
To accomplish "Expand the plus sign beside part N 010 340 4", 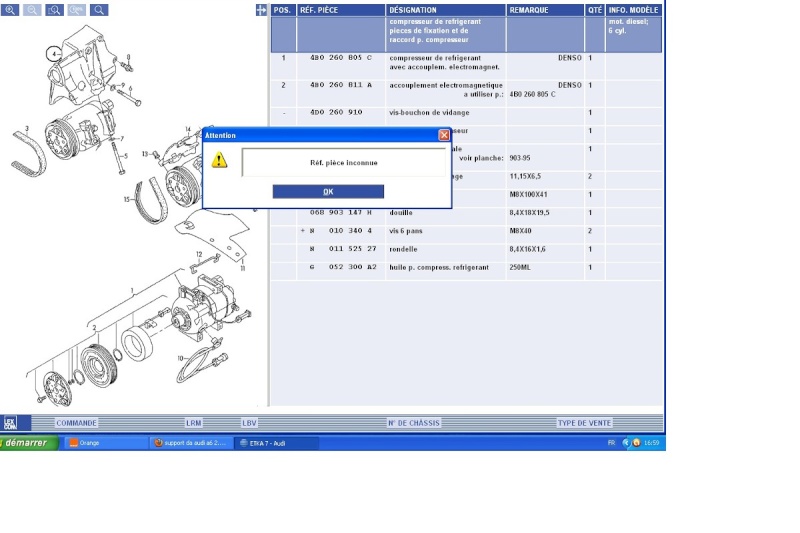I will tap(302, 231).
